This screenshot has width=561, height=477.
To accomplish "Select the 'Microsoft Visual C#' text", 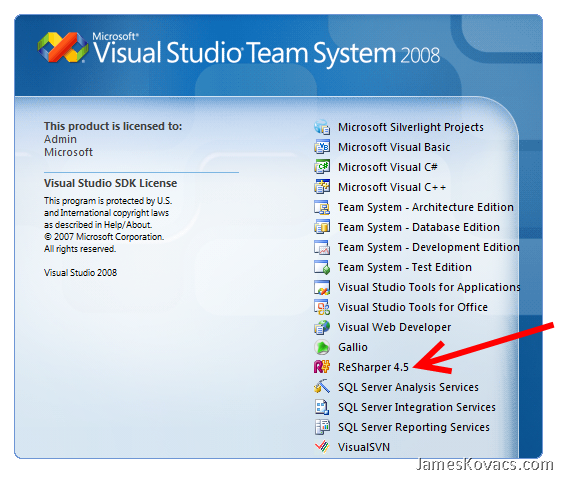I will 388,167.
